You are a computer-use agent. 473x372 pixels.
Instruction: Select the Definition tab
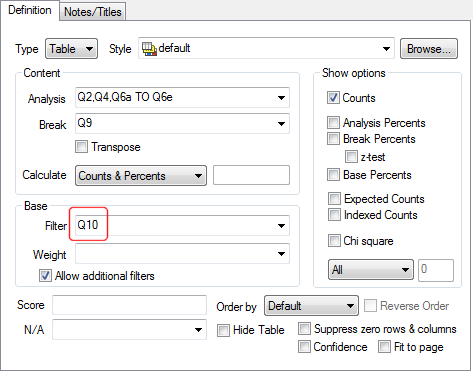30,10
